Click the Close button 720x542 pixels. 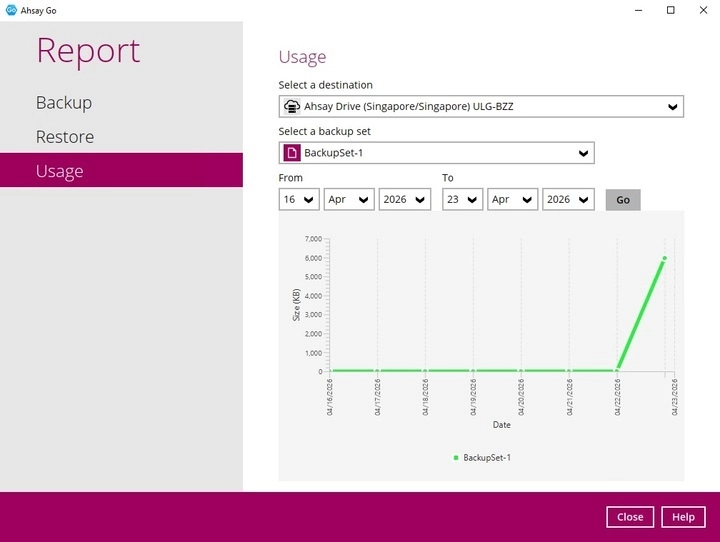point(630,517)
